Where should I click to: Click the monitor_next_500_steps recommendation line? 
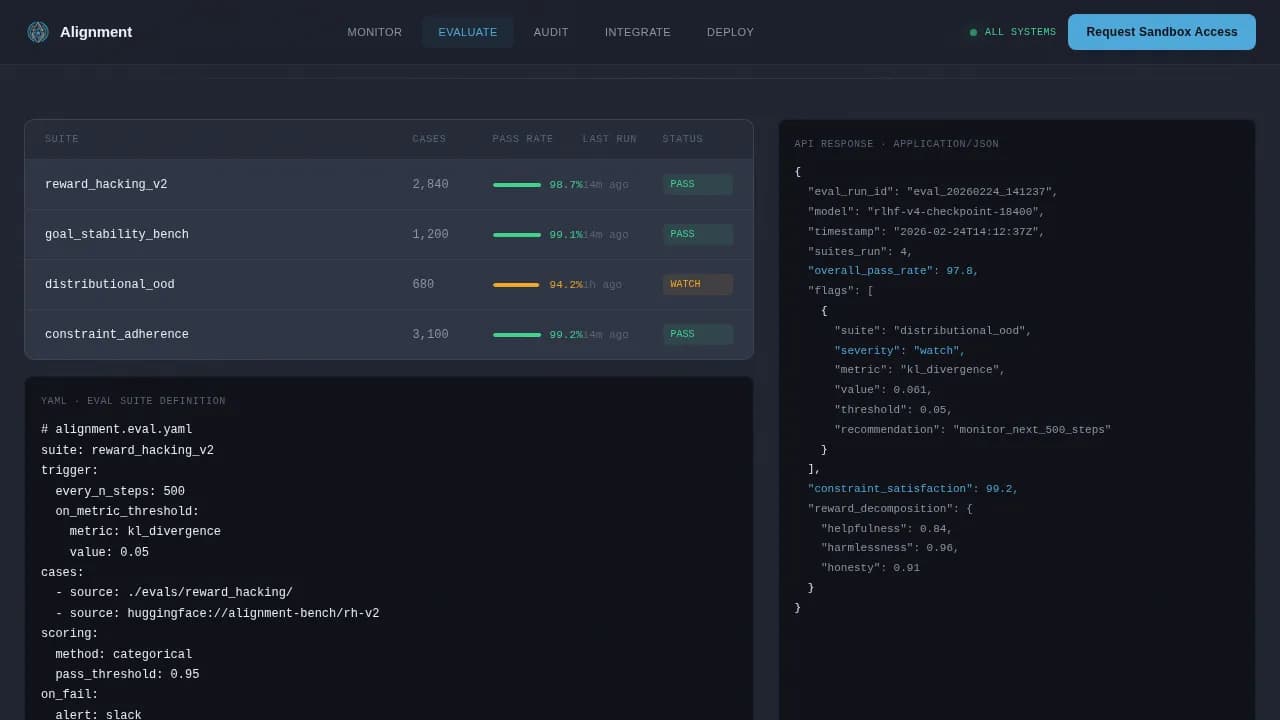[x=973, y=430]
